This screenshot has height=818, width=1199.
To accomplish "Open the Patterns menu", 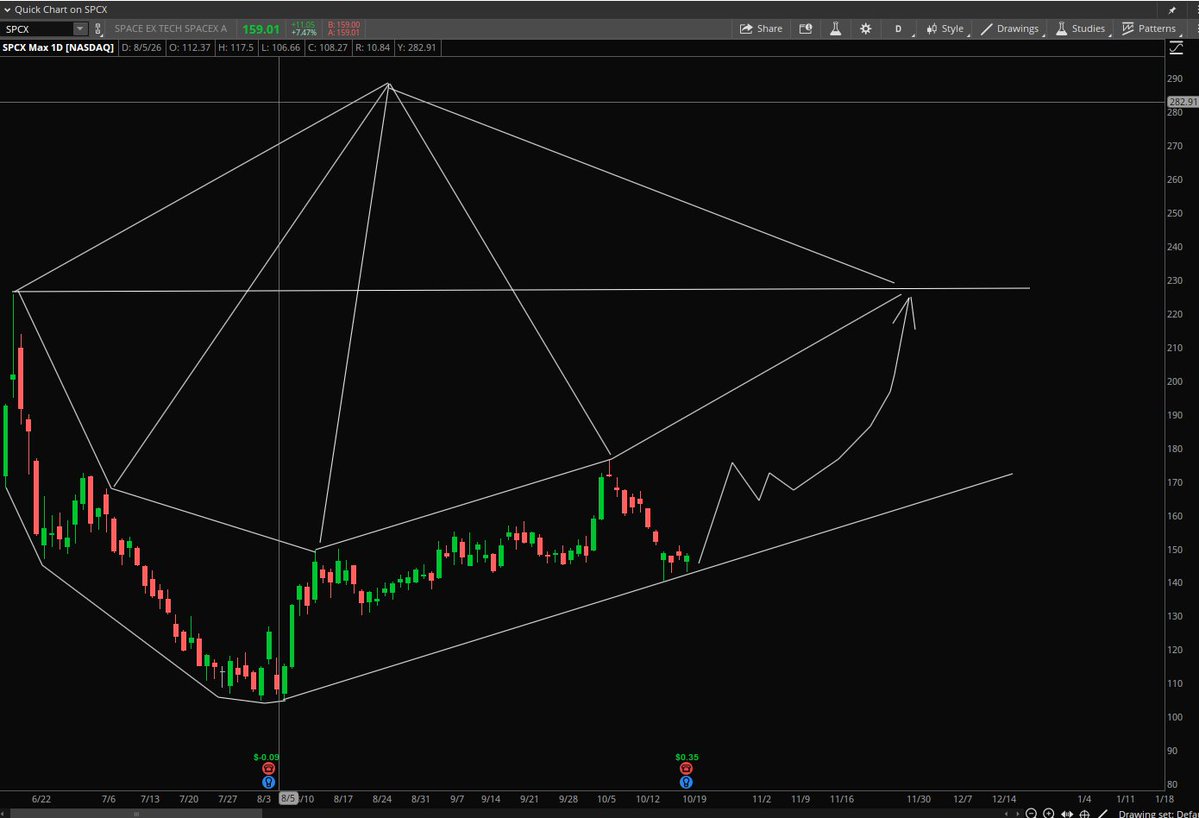I will (1149, 28).
